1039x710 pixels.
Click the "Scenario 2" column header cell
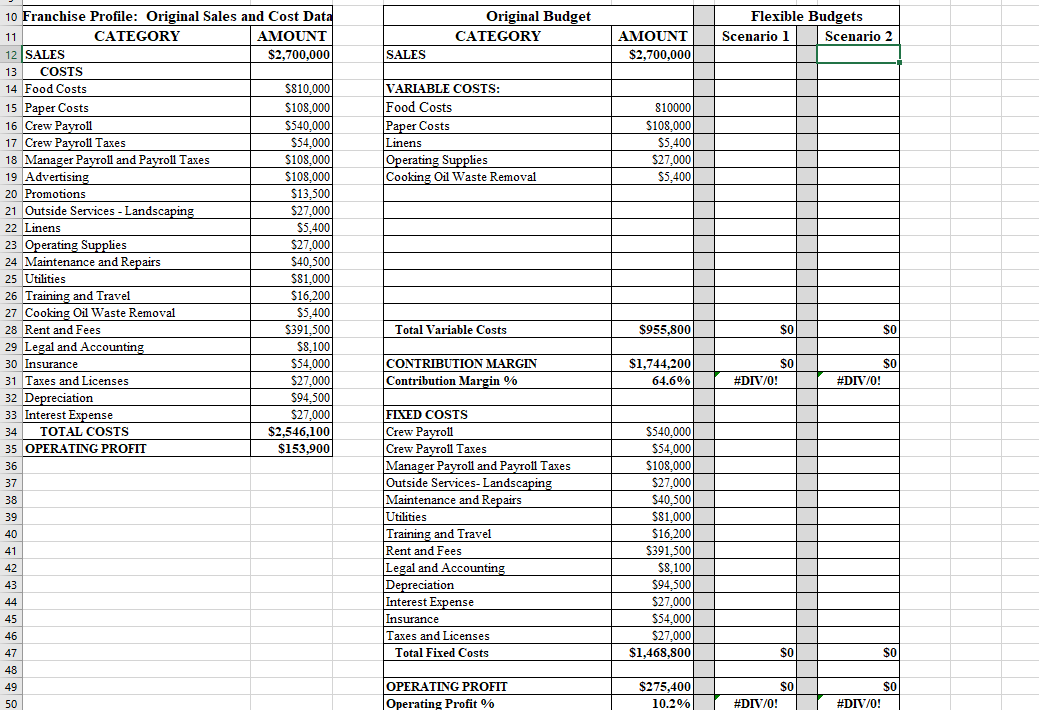[858, 36]
